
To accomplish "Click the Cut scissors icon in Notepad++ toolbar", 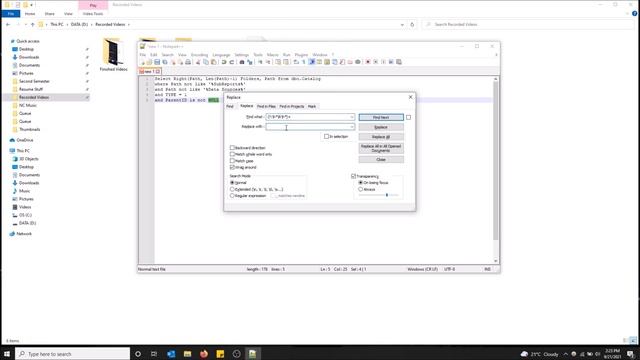I will coord(198,62).
